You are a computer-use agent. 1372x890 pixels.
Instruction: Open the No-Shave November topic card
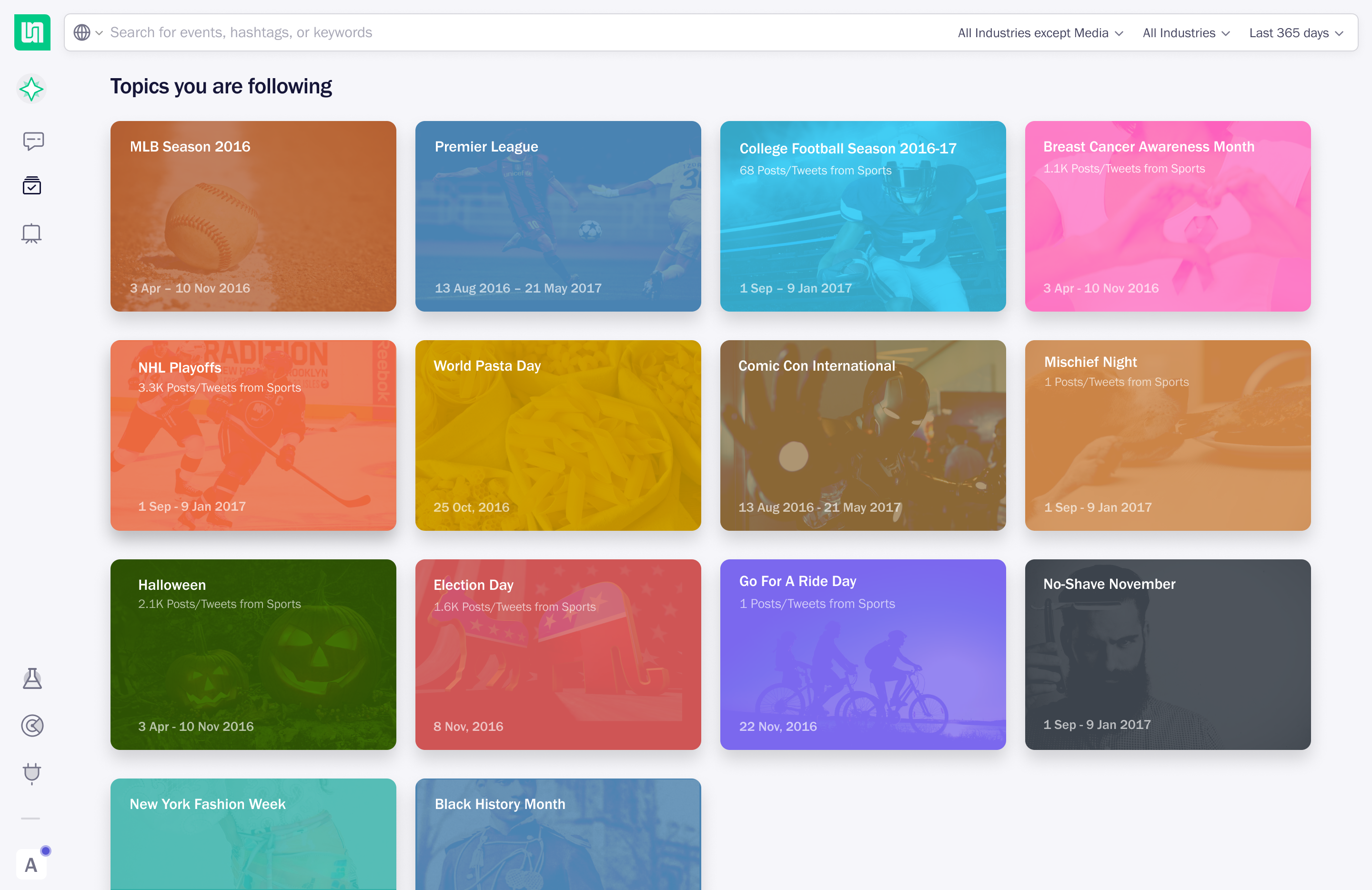(1167, 654)
